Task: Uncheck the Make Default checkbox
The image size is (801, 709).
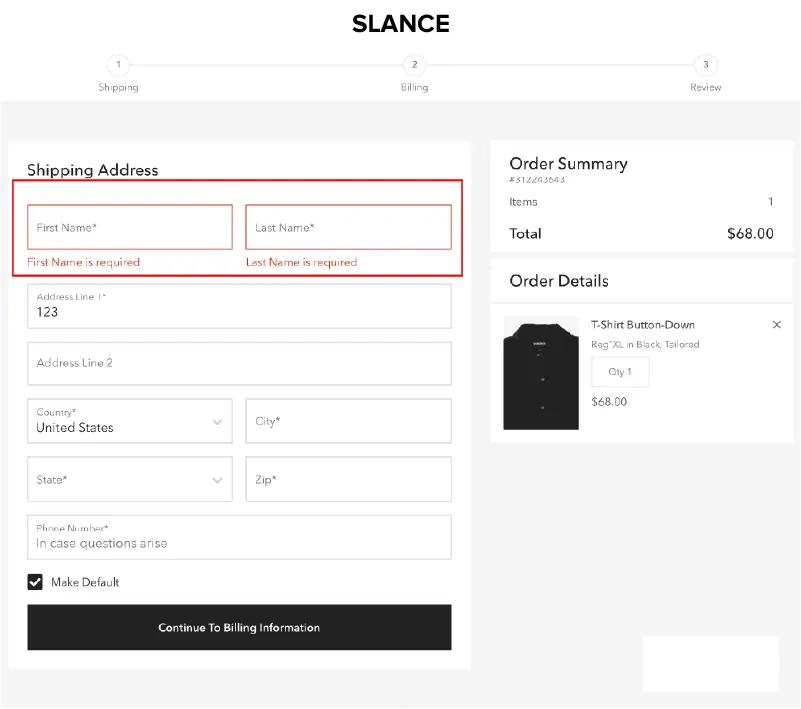Action: tap(35, 582)
